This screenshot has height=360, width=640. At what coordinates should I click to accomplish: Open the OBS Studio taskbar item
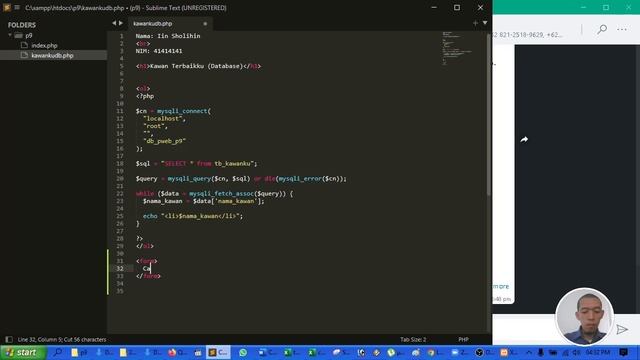click(x=484, y=352)
